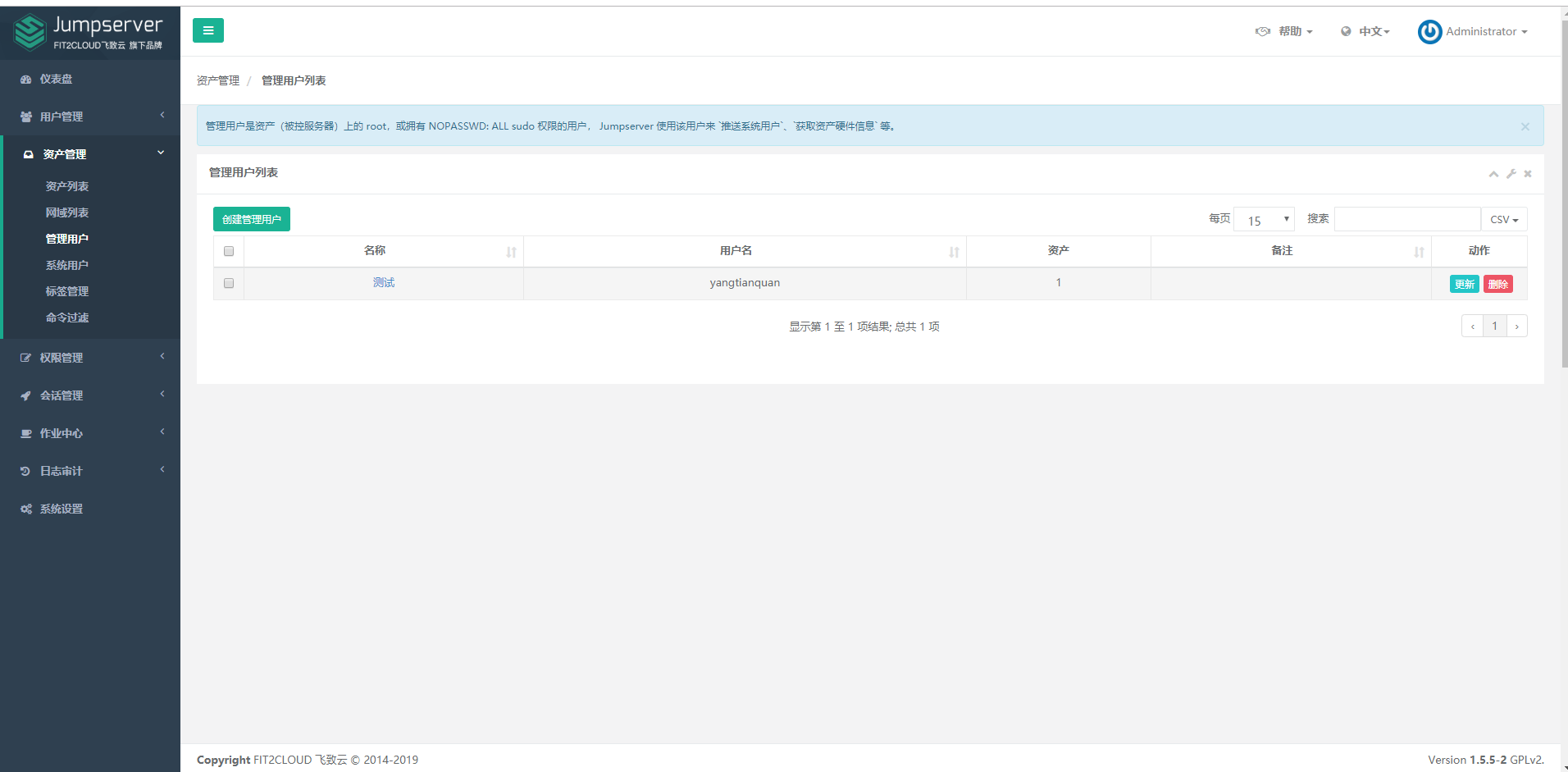
Task: Click the 搜索 search input field
Action: click(x=1406, y=219)
